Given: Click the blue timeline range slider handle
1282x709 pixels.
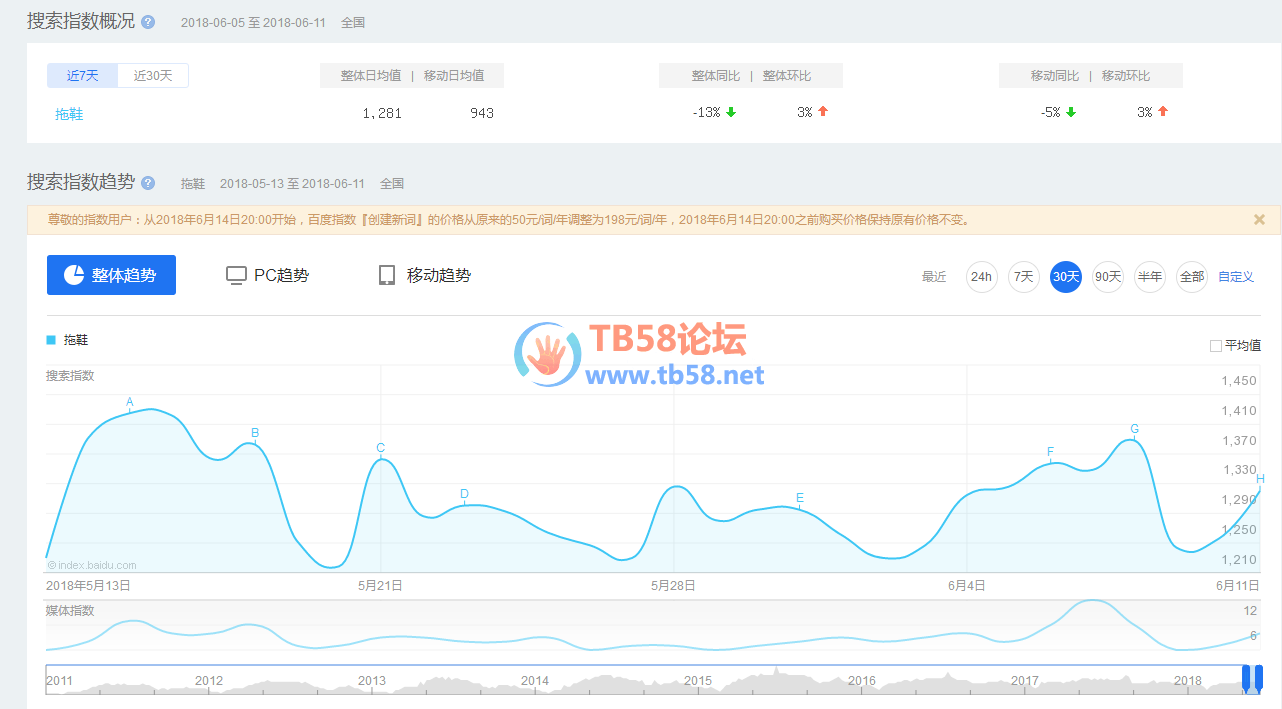Looking at the screenshot, I should (1252, 679).
